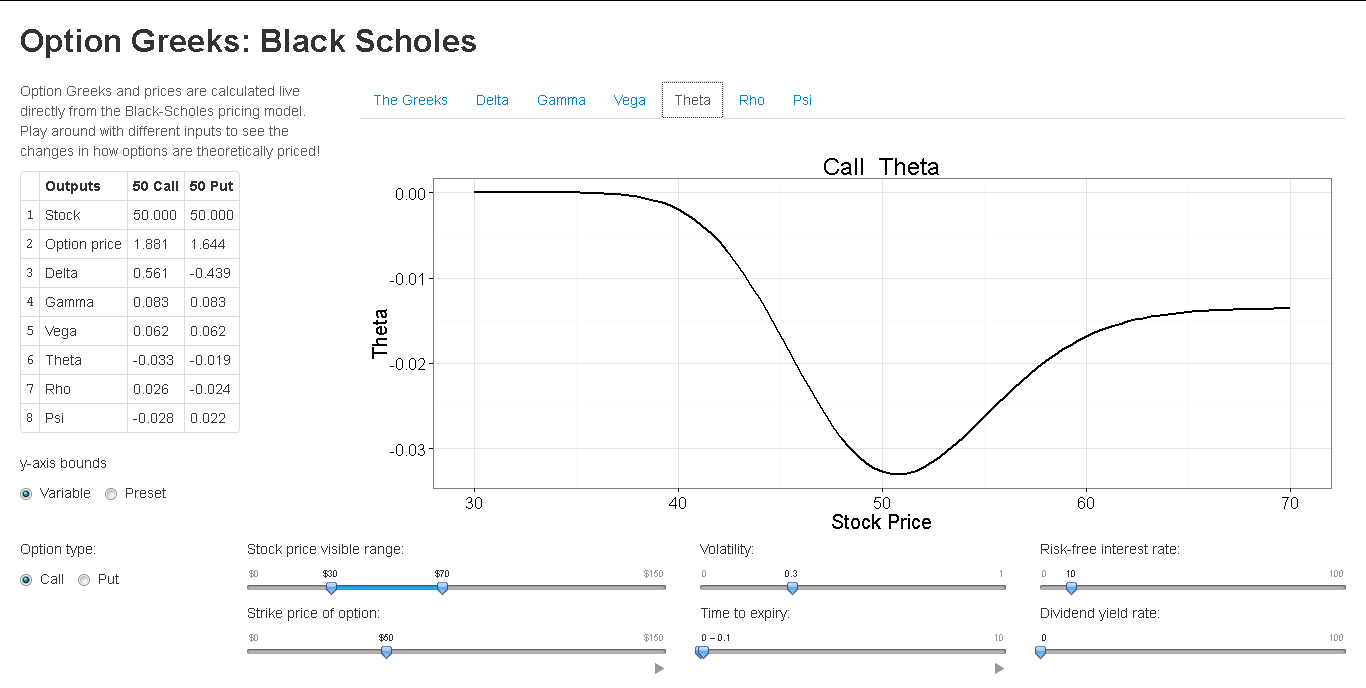Click the Volatility slider handle
Image resolution: width=1366 pixels, height=688 pixels.
click(792, 588)
